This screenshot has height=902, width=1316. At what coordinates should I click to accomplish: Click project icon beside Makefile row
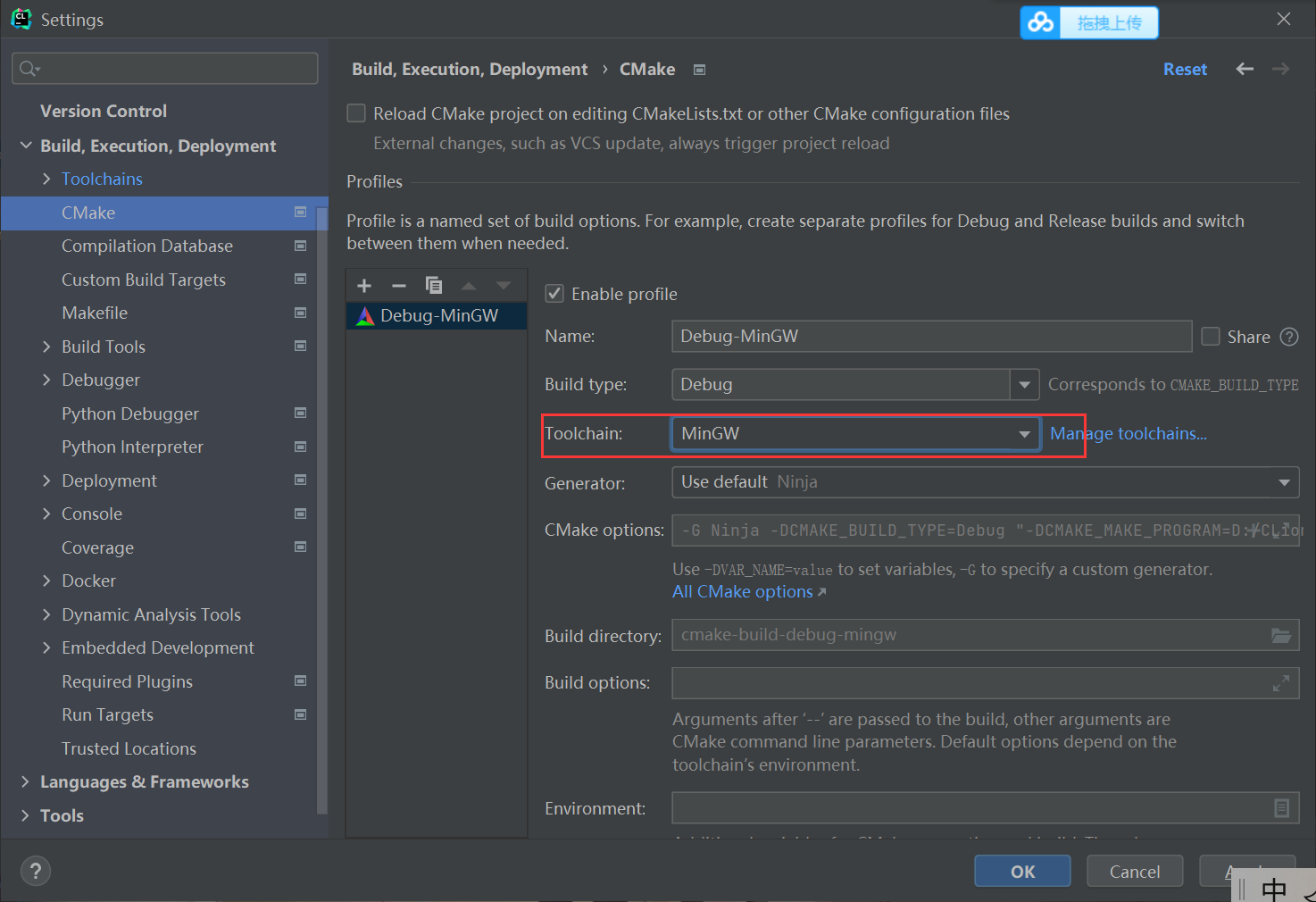[x=301, y=313]
